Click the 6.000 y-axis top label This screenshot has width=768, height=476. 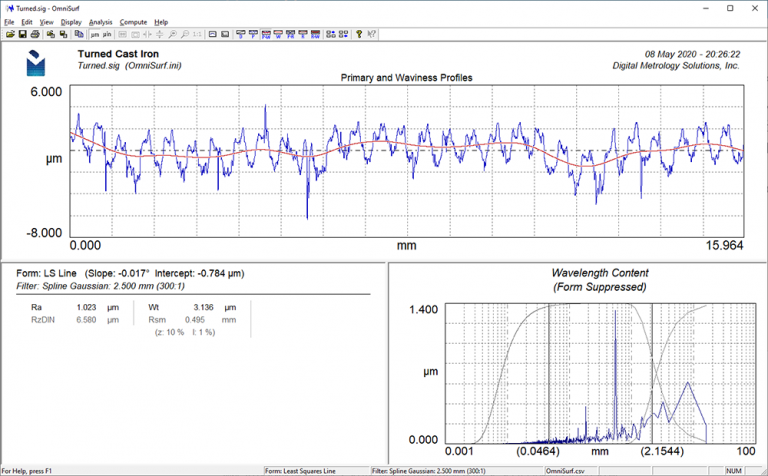47,92
